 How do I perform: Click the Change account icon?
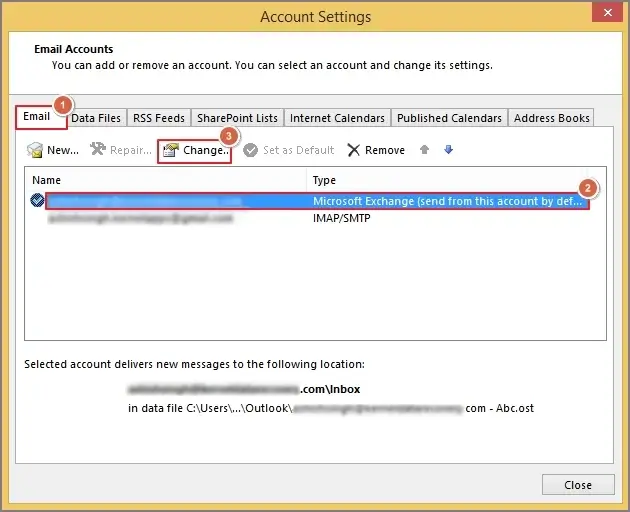[171, 150]
